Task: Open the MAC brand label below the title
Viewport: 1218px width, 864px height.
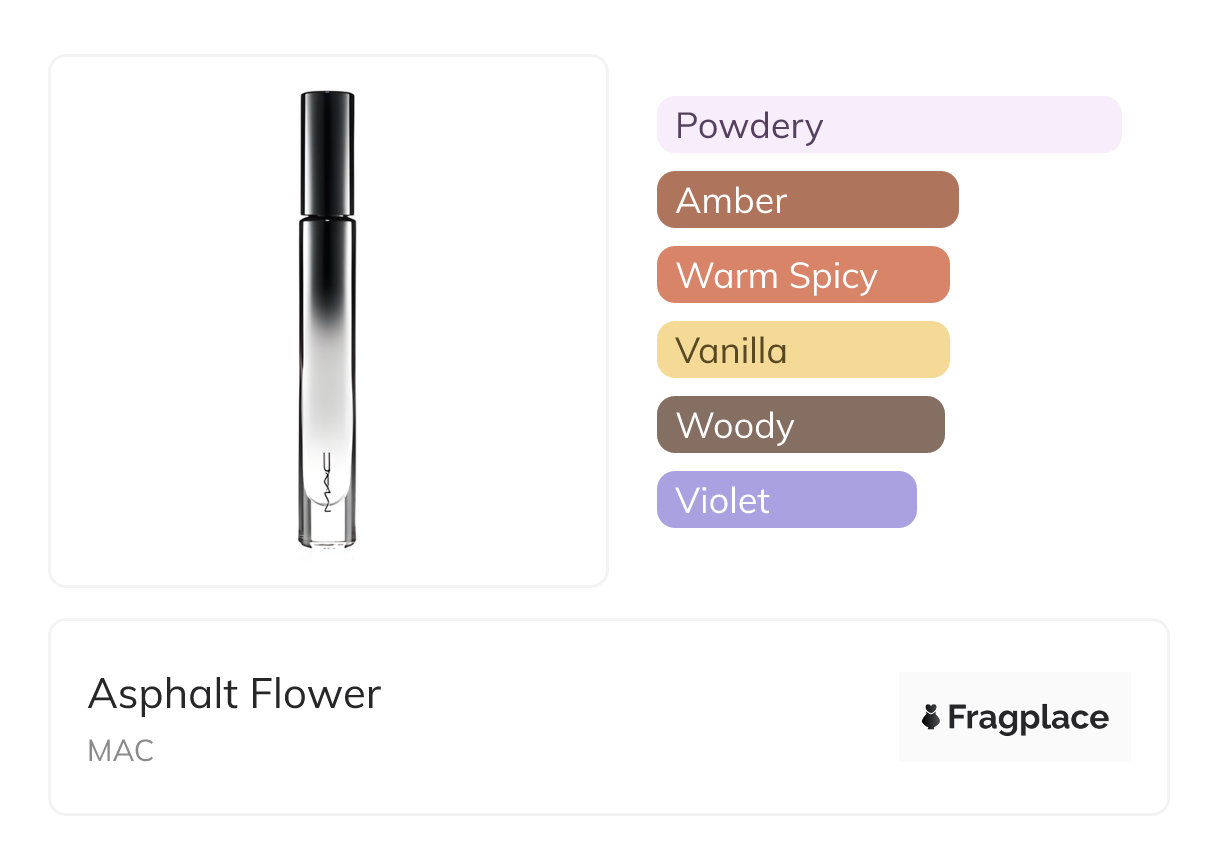Action: pos(121,751)
